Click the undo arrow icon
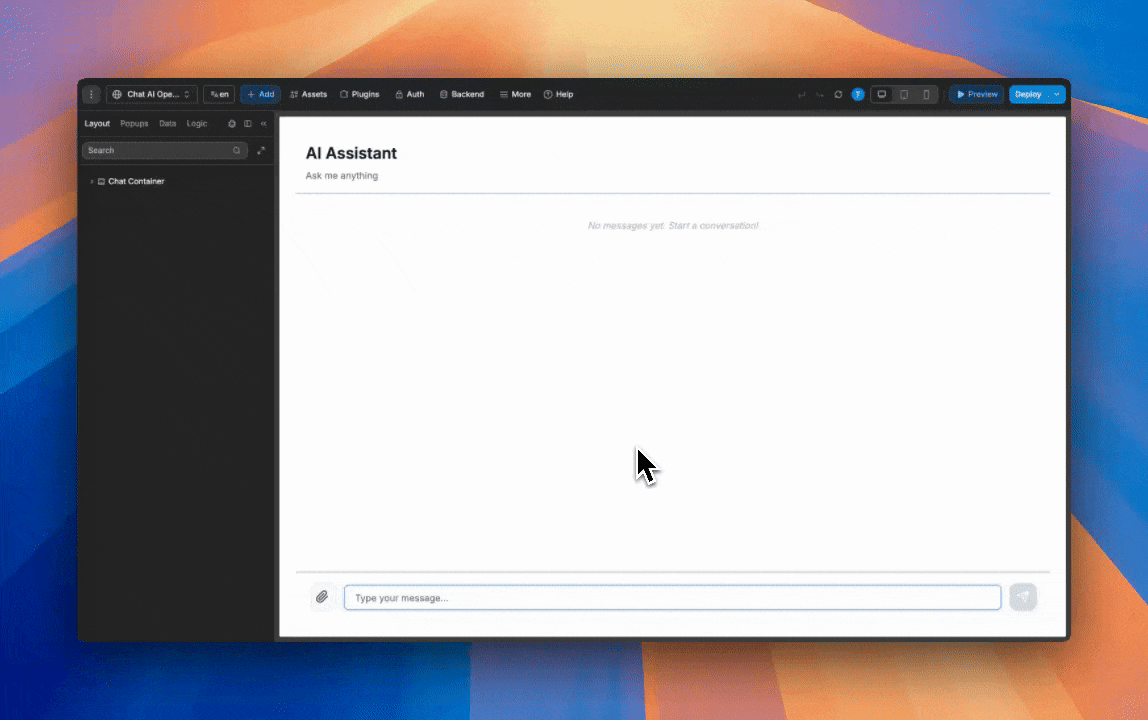1148x720 pixels. [802, 94]
